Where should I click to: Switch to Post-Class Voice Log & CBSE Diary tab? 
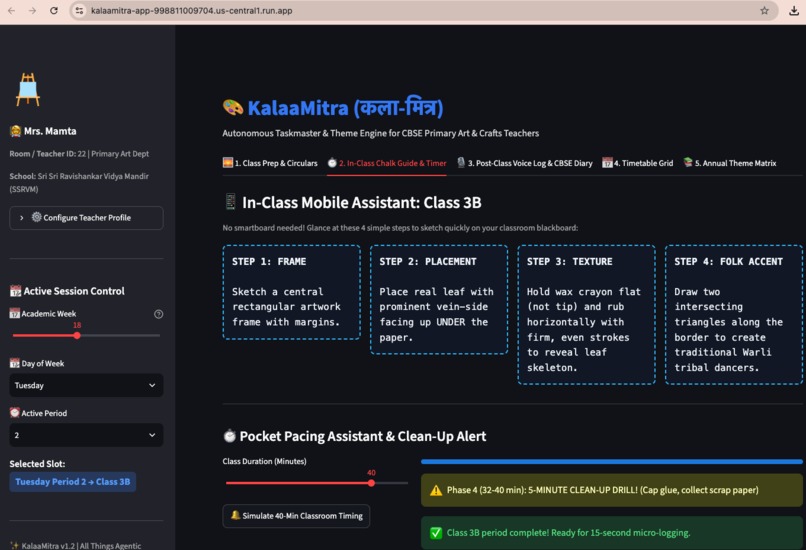tap(524, 163)
